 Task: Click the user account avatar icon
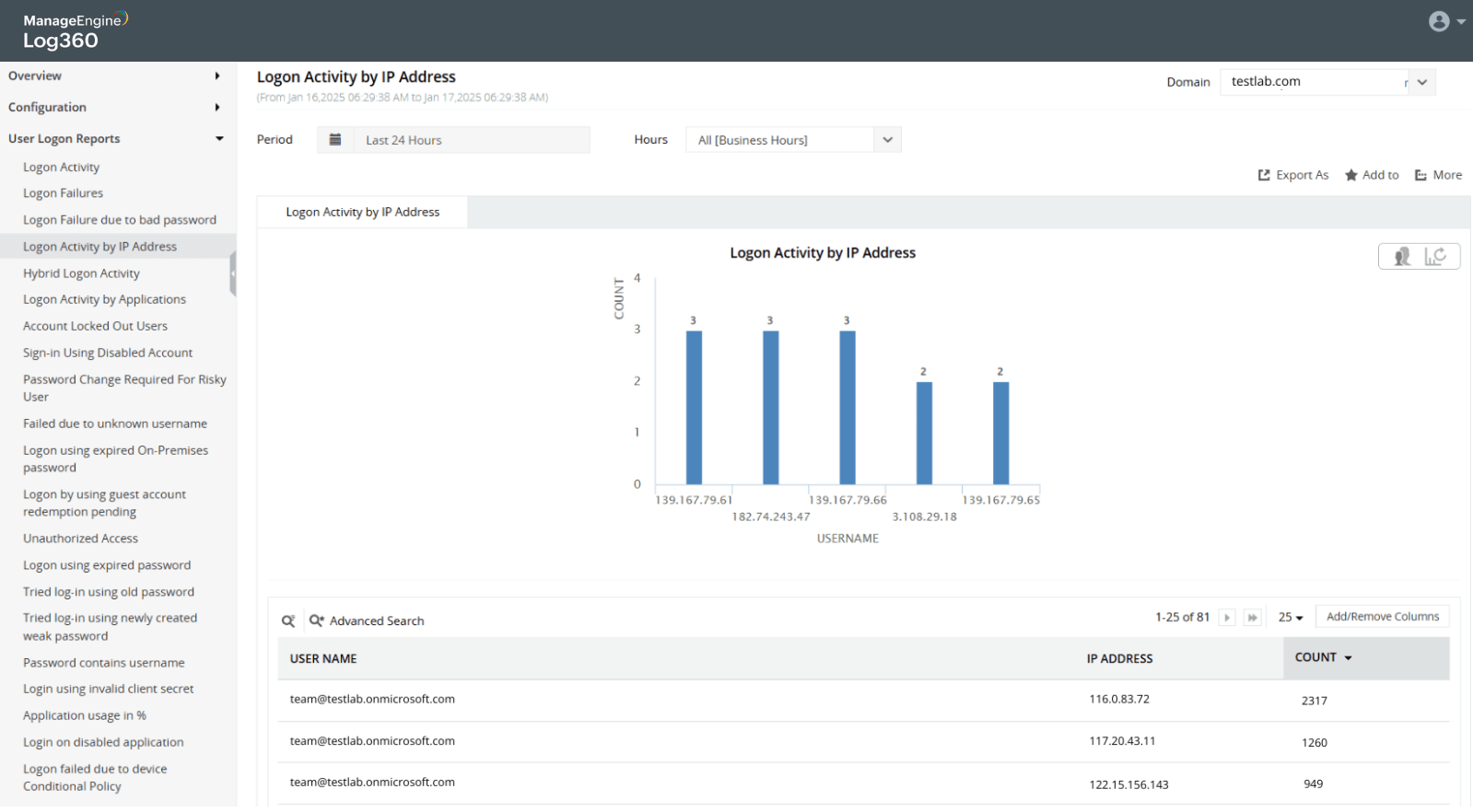[x=1439, y=22]
